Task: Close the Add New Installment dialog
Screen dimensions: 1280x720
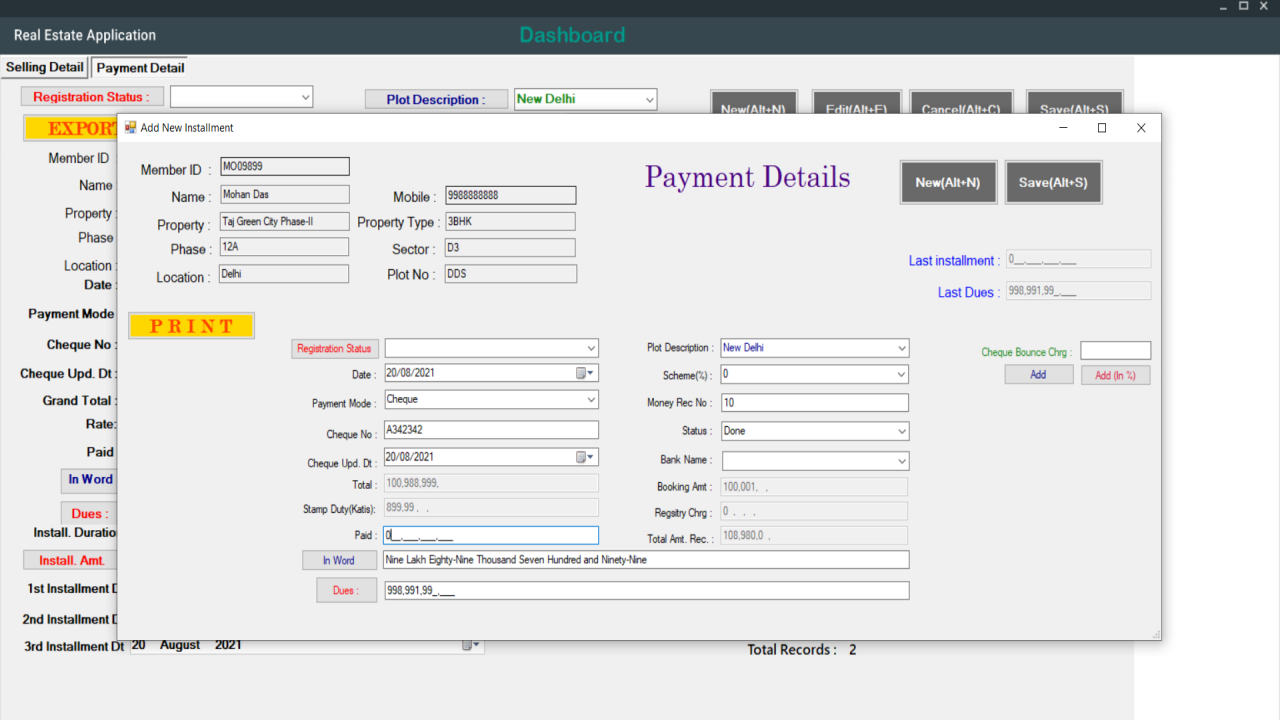Action: [x=1141, y=128]
